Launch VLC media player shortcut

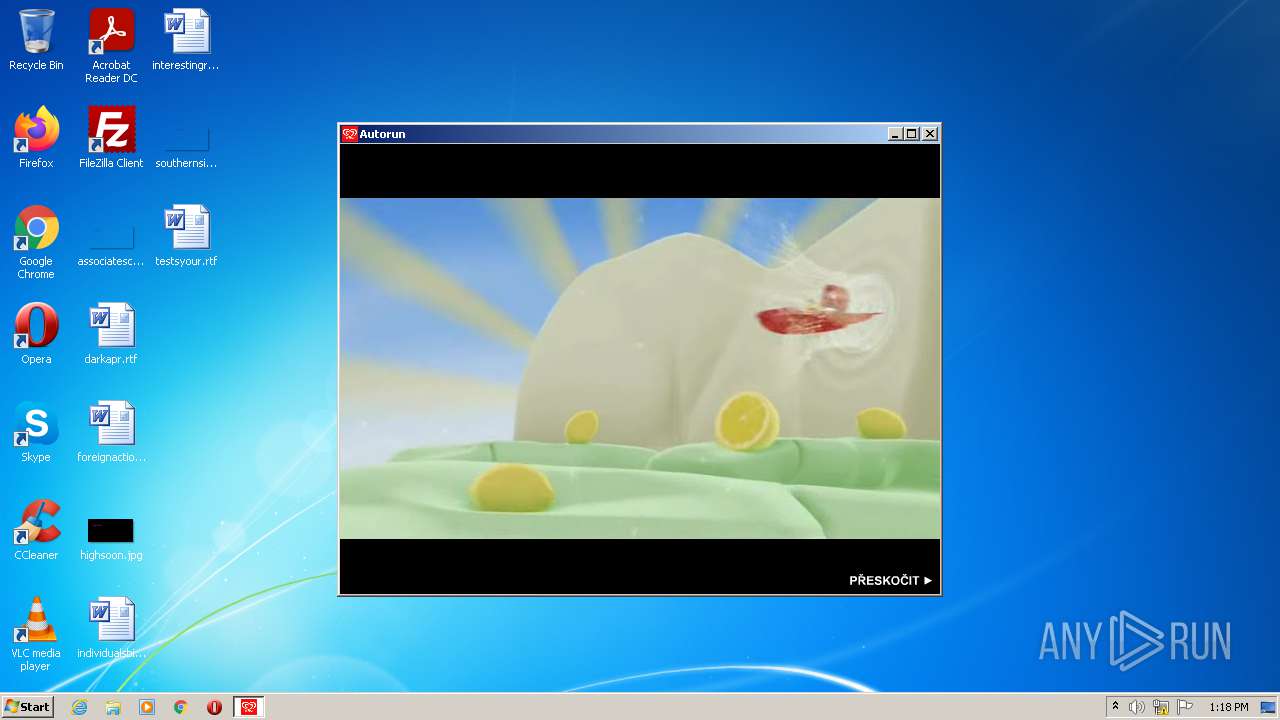tap(36, 634)
